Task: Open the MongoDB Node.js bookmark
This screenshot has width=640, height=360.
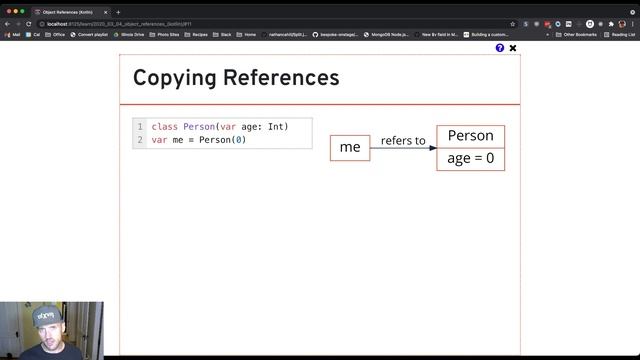Action: click(x=386, y=35)
